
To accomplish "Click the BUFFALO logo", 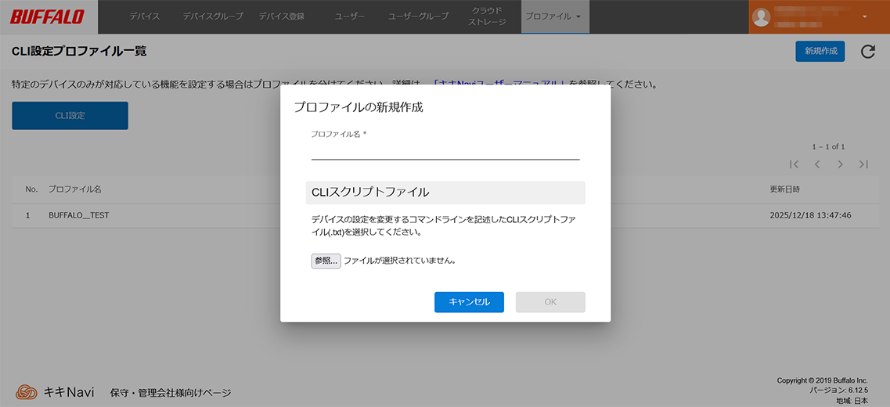I will [x=47, y=17].
